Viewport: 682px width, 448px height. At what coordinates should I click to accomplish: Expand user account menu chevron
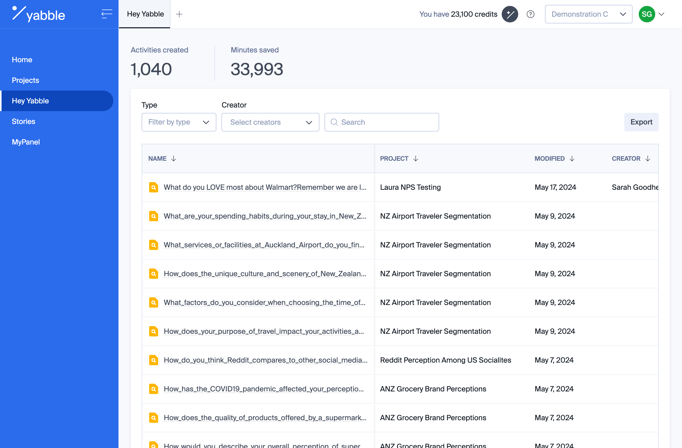pyautogui.click(x=662, y=15)
